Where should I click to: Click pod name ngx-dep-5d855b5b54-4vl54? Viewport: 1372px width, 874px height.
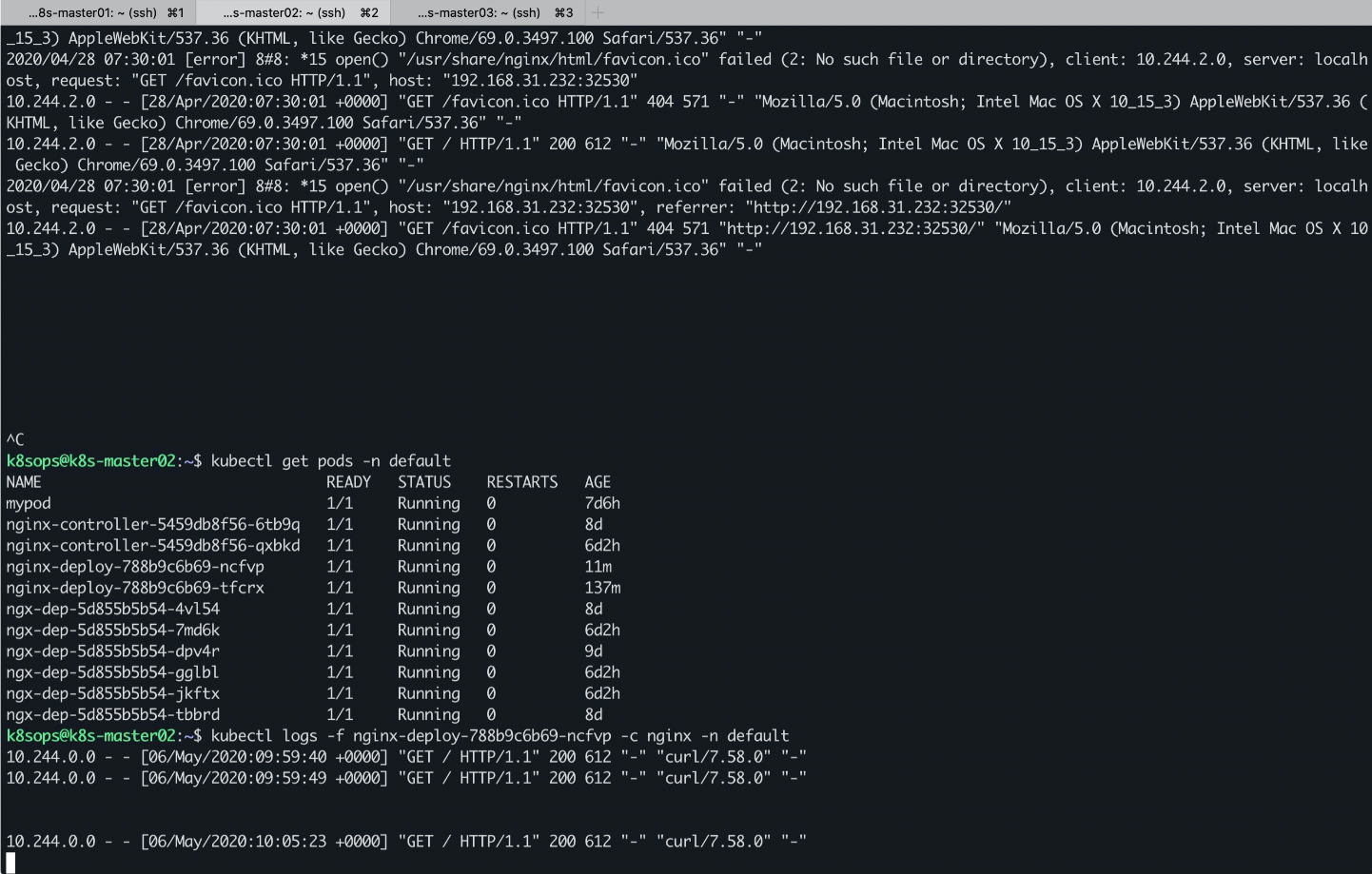pyautogui.click(x=113, y=609)
